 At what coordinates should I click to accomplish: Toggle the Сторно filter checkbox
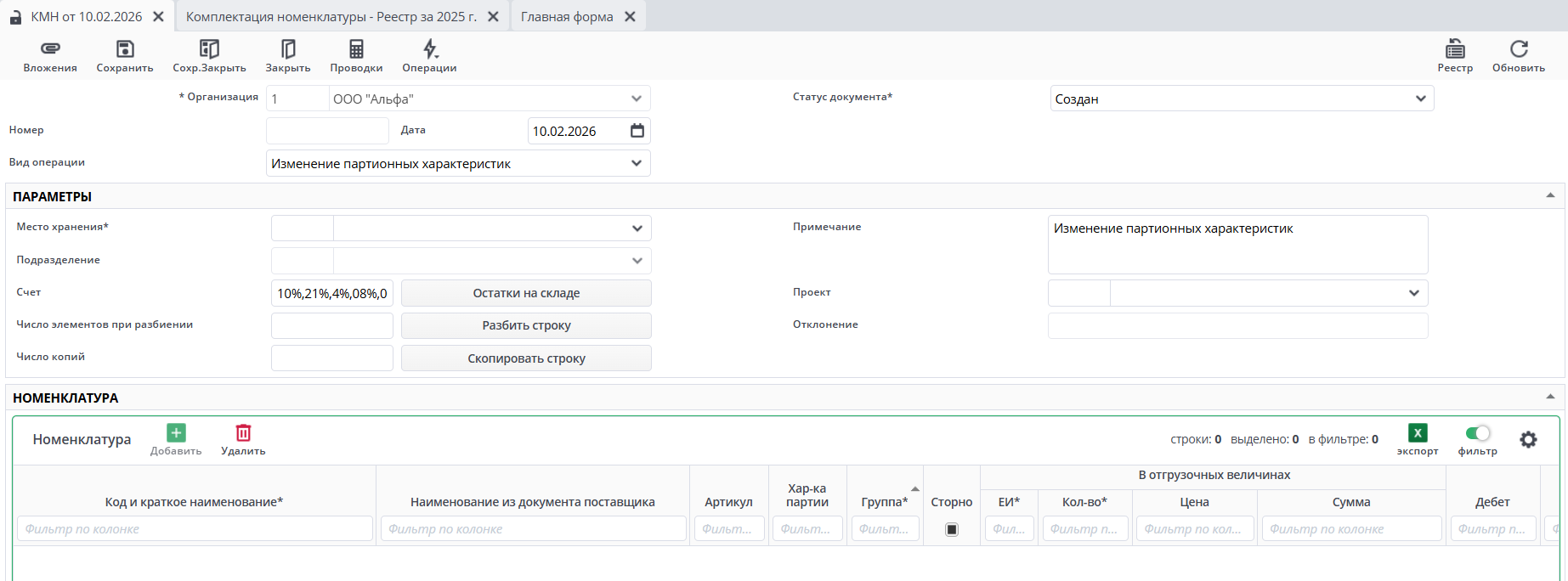point(952,529)
